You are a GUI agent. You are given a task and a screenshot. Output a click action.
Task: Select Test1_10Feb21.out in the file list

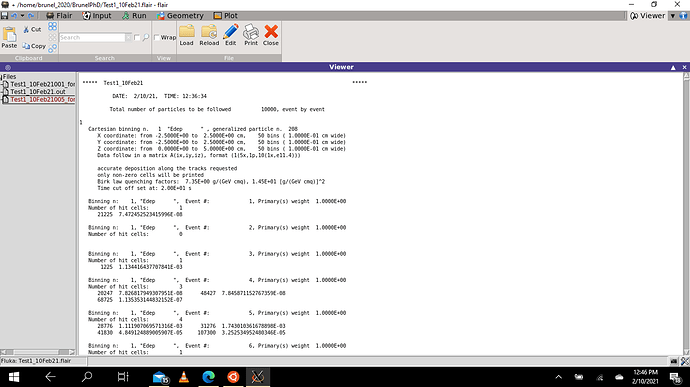tap(38, 92)
